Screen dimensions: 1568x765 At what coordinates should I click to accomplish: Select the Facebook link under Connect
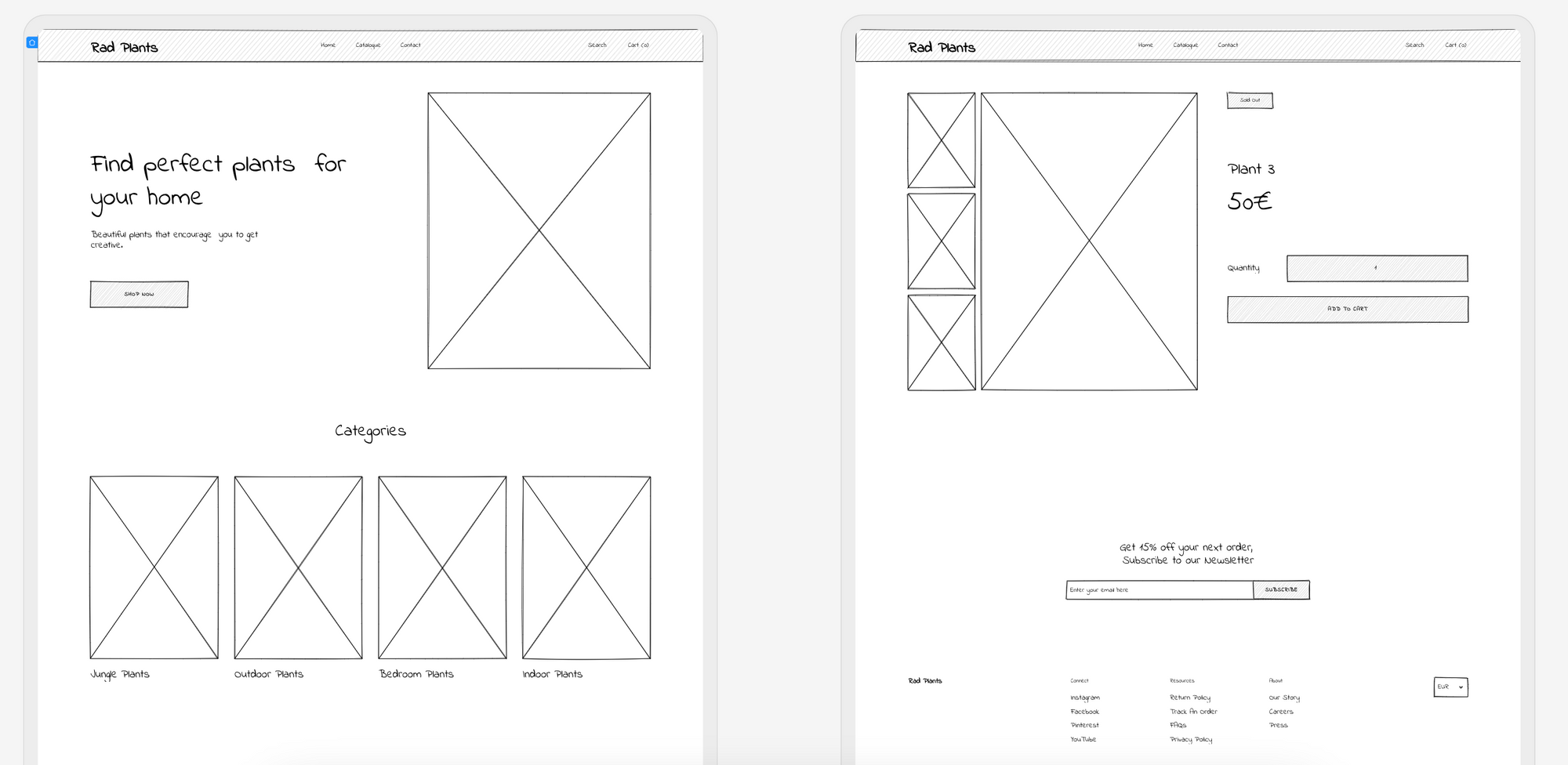pos(1084,712)
